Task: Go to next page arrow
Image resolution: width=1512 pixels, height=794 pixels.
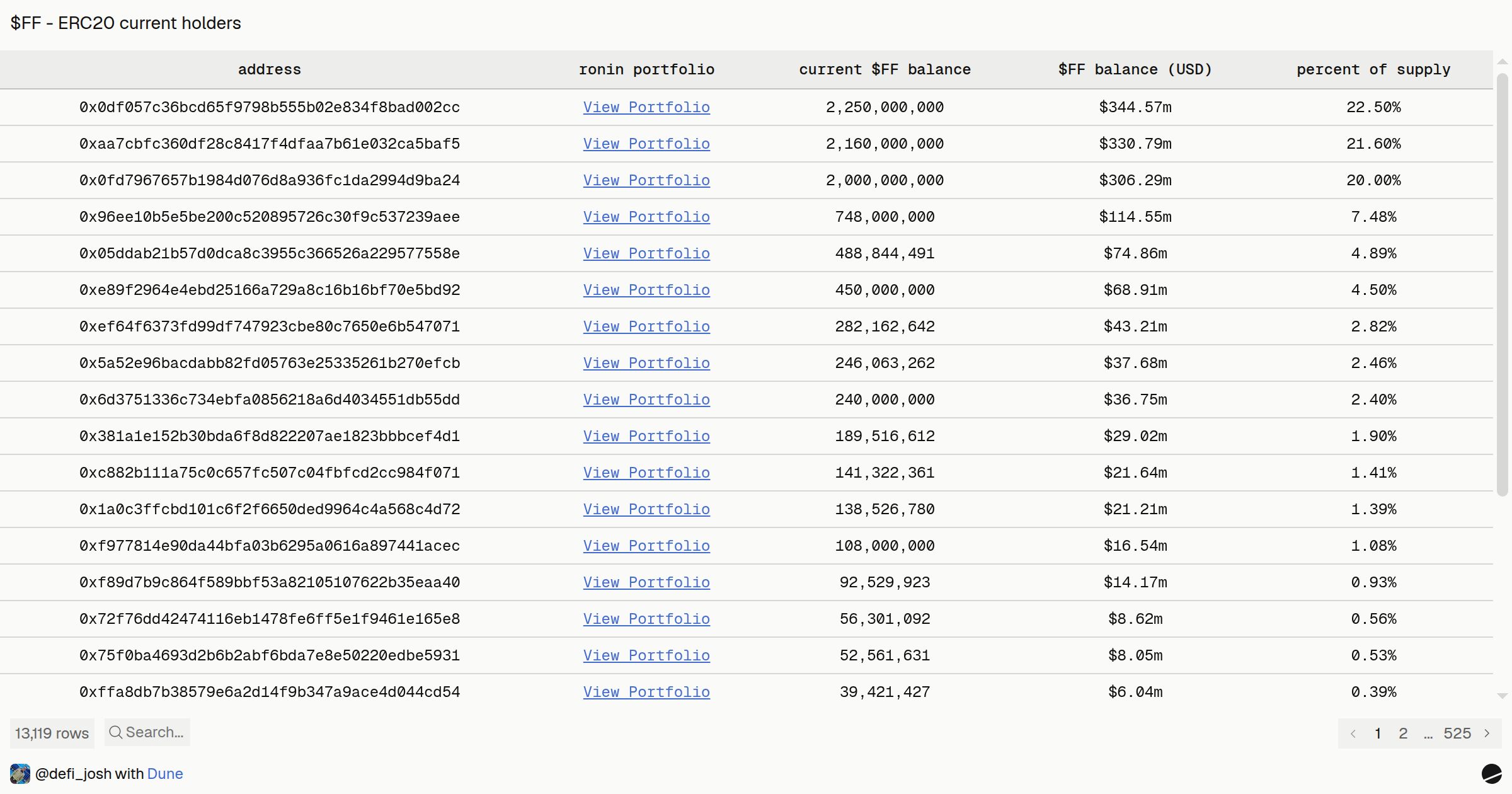Action: (x=1487, y=734)
